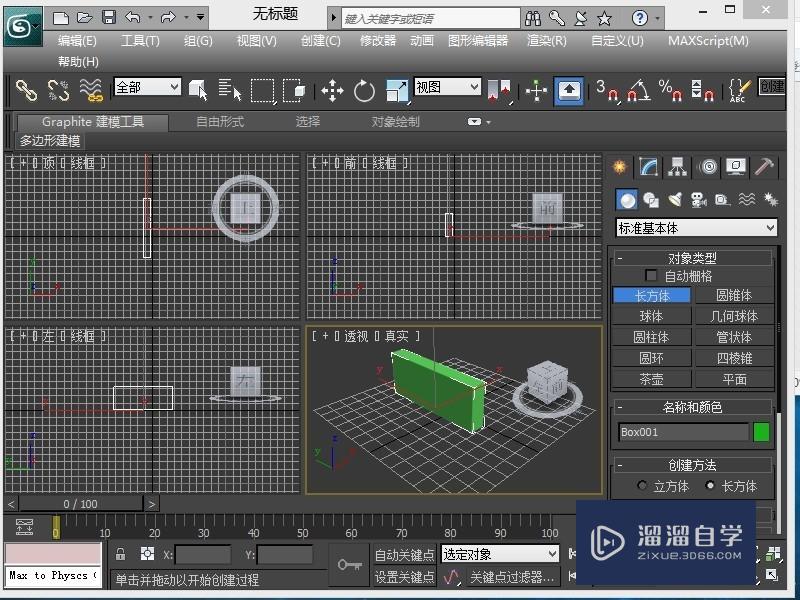This screenshot has width=800, height=600.
Task: Open the Hierarchy panel tab
Action: 678,167
